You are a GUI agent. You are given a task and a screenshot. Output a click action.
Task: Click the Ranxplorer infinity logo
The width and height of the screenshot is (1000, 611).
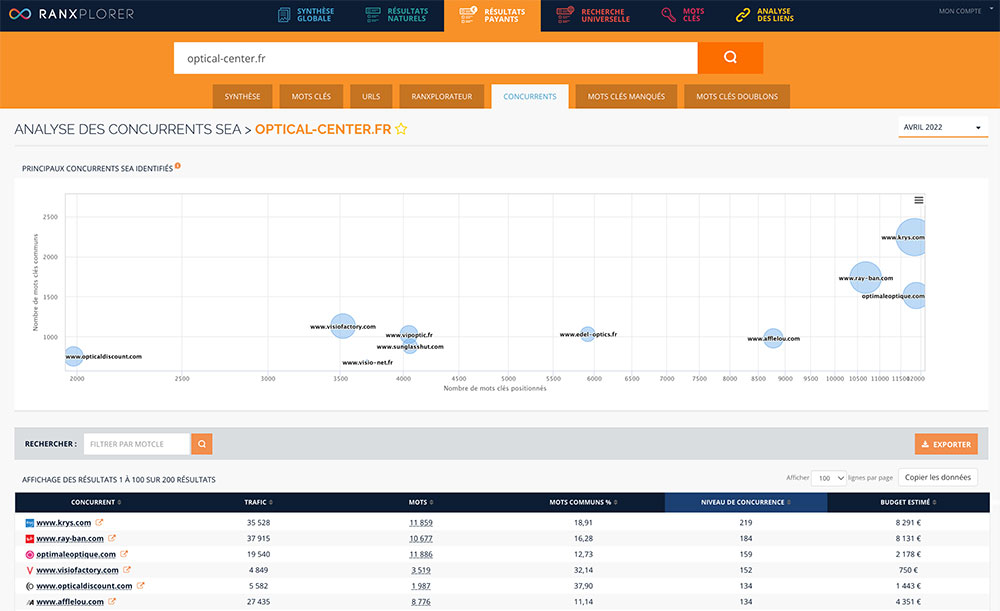pyautogui.click(x=20, y=14)
